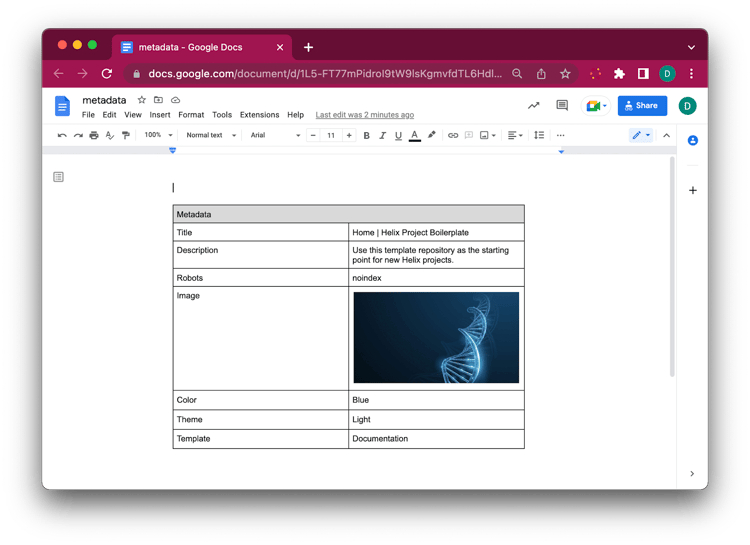
Task: Click the undo icon in toolbar
Action: [x=62, y=135]
